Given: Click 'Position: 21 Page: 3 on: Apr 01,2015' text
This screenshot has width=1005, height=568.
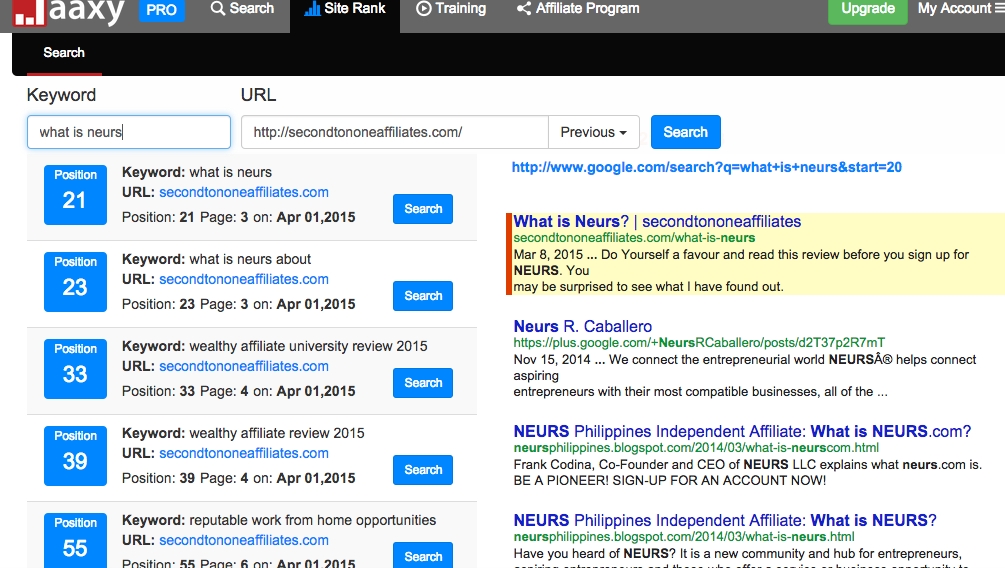Looking at the screenshot, I should coord(238,217).
